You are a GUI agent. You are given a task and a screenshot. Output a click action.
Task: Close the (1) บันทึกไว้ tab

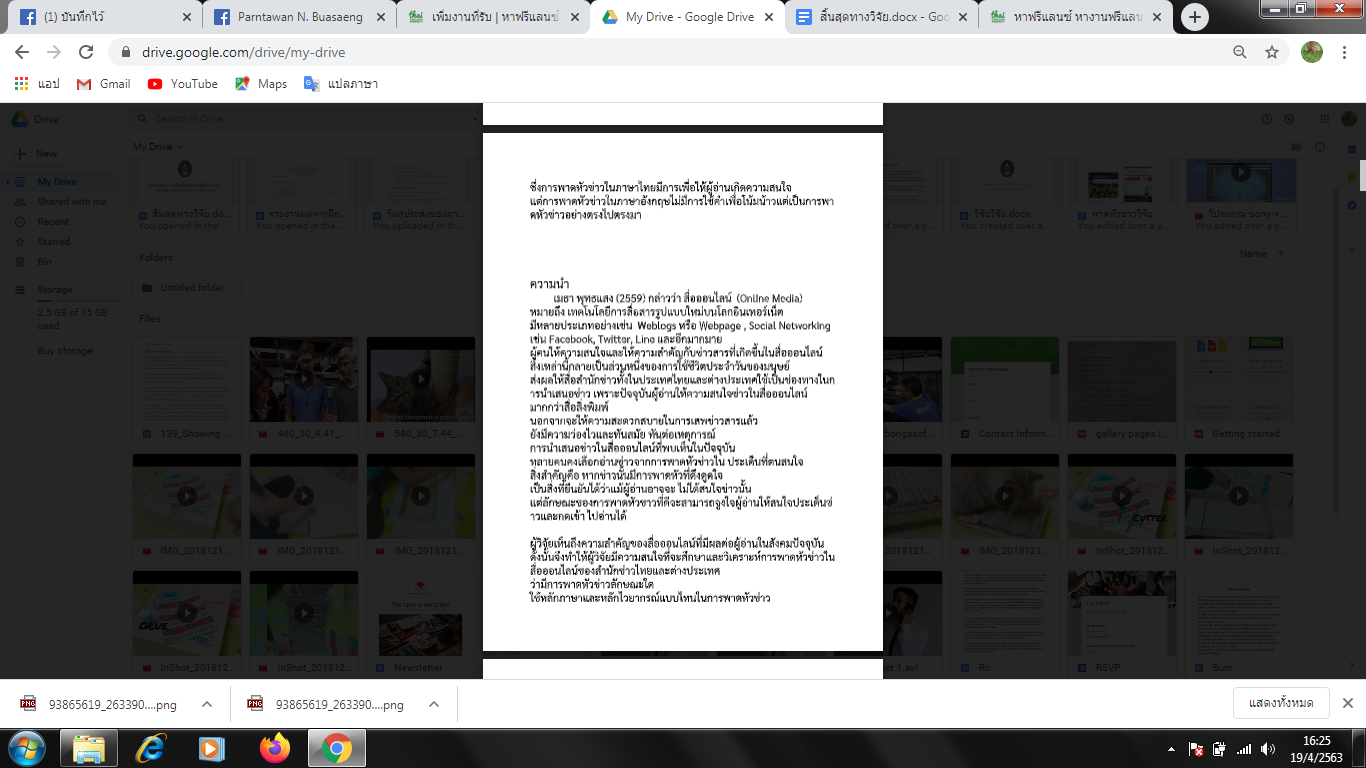pos(187,17)
